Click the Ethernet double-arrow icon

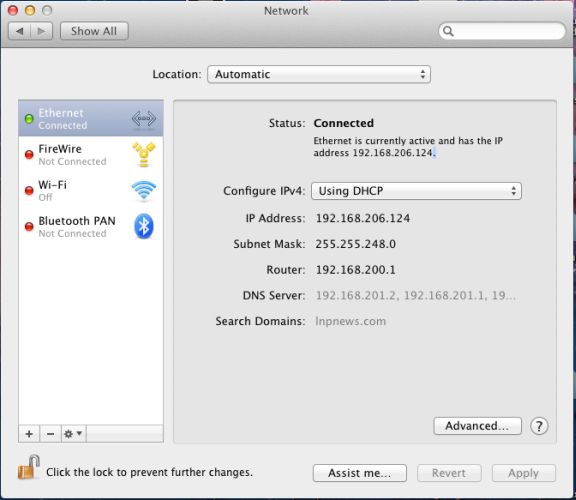tap(144, 118)
